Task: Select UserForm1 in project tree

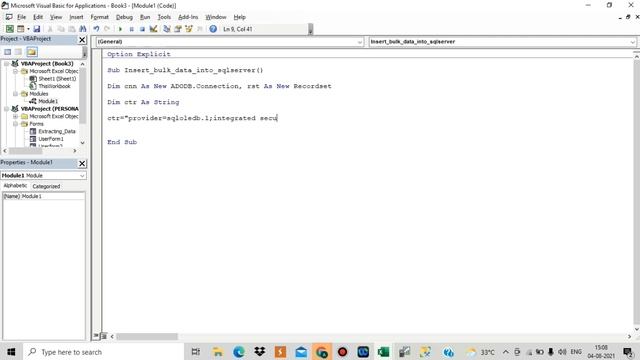Action: pyautogui.click(x=51, y=139)
